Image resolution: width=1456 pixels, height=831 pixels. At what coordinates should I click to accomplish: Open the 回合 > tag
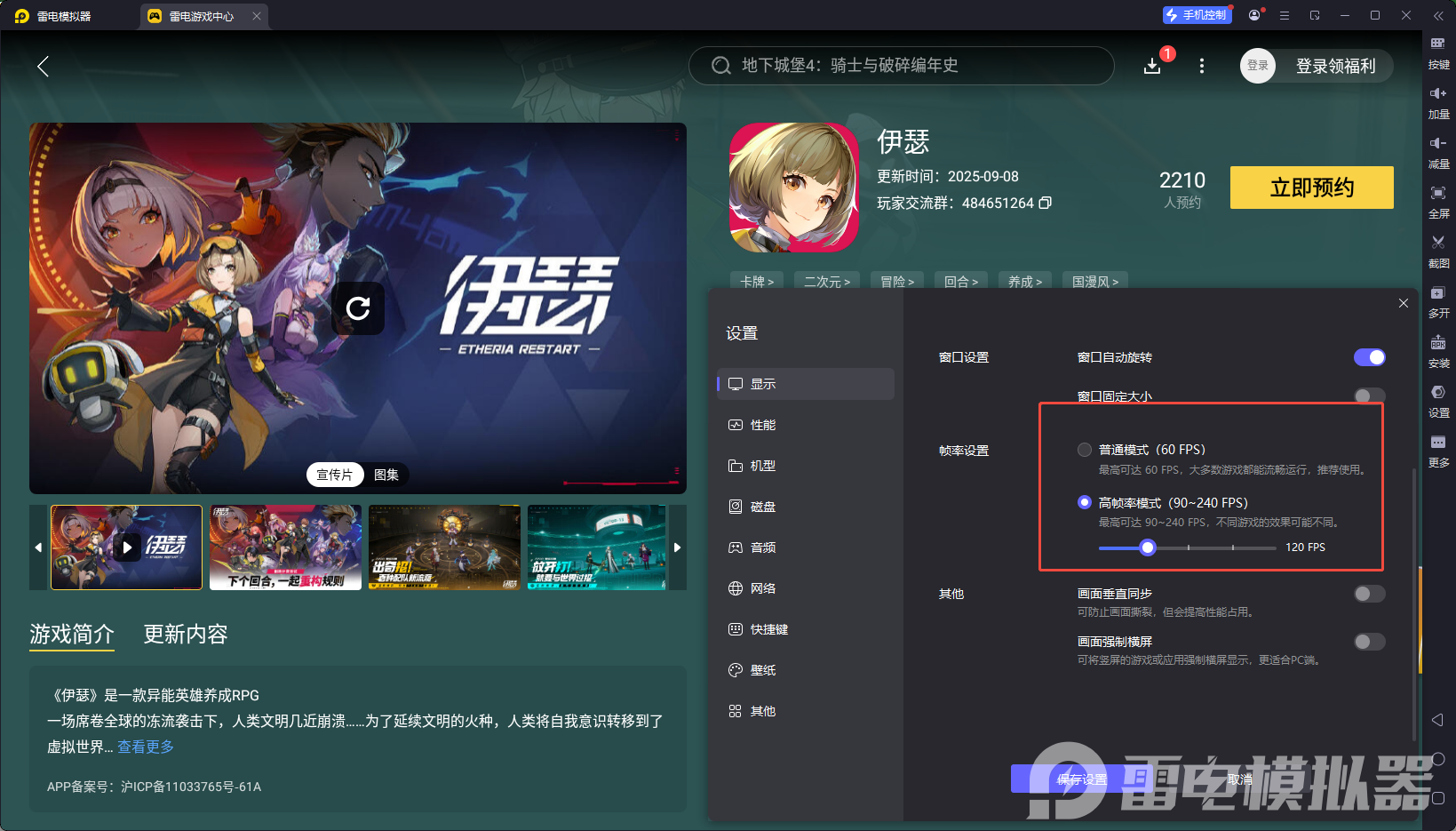(961, 281)
